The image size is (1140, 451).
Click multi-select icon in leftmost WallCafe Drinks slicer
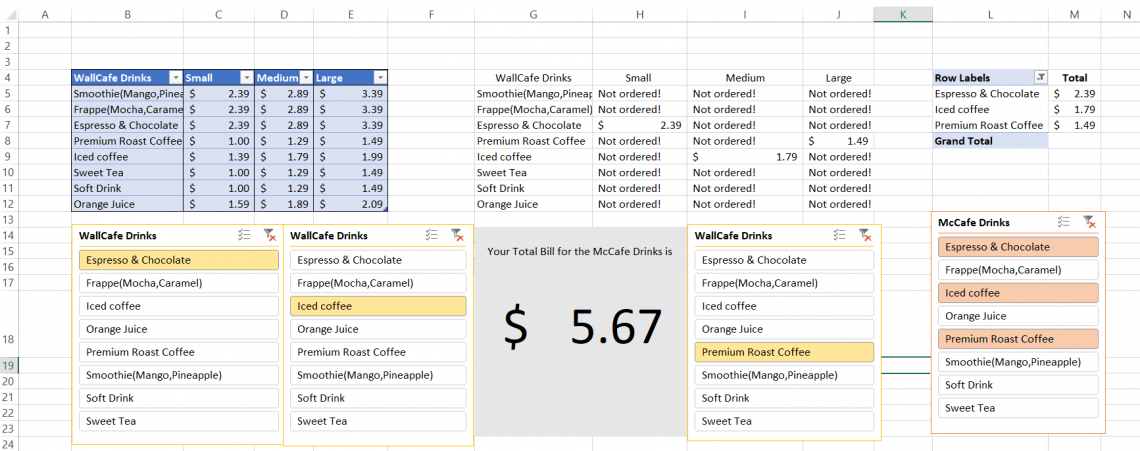point(245,235)
